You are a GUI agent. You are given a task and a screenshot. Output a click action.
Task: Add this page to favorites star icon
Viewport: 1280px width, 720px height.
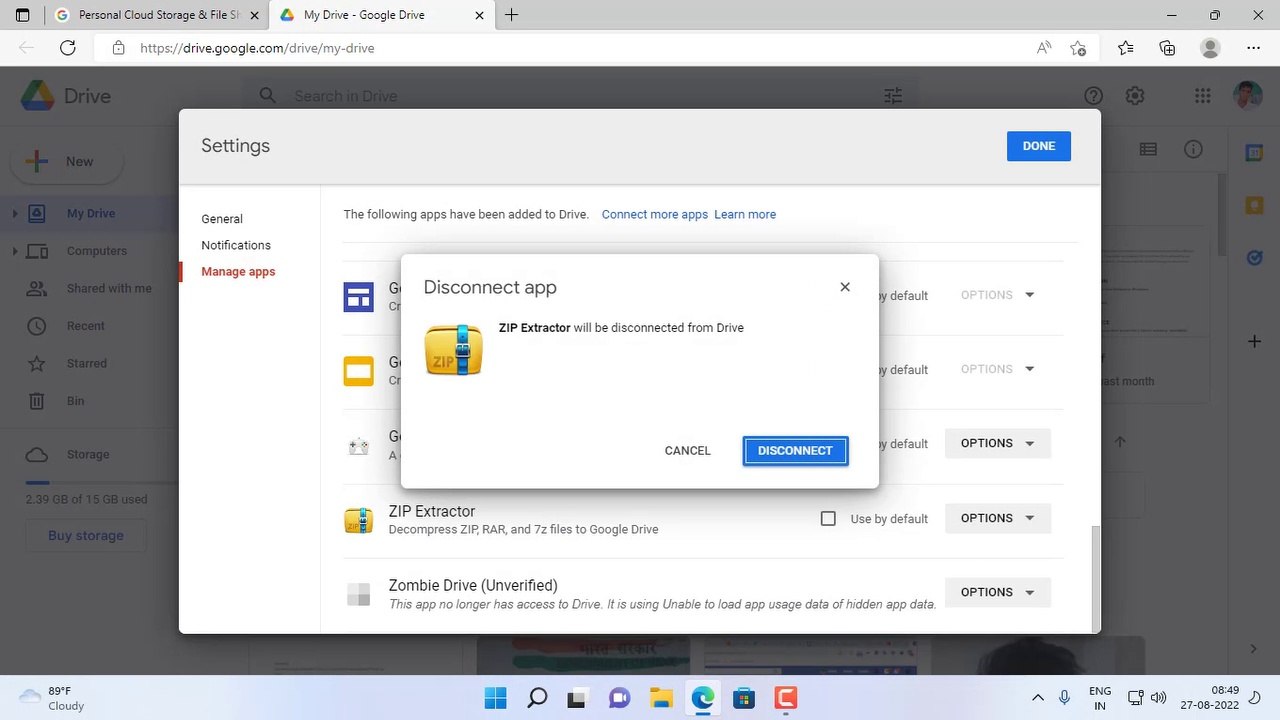tap(1078, 48)
